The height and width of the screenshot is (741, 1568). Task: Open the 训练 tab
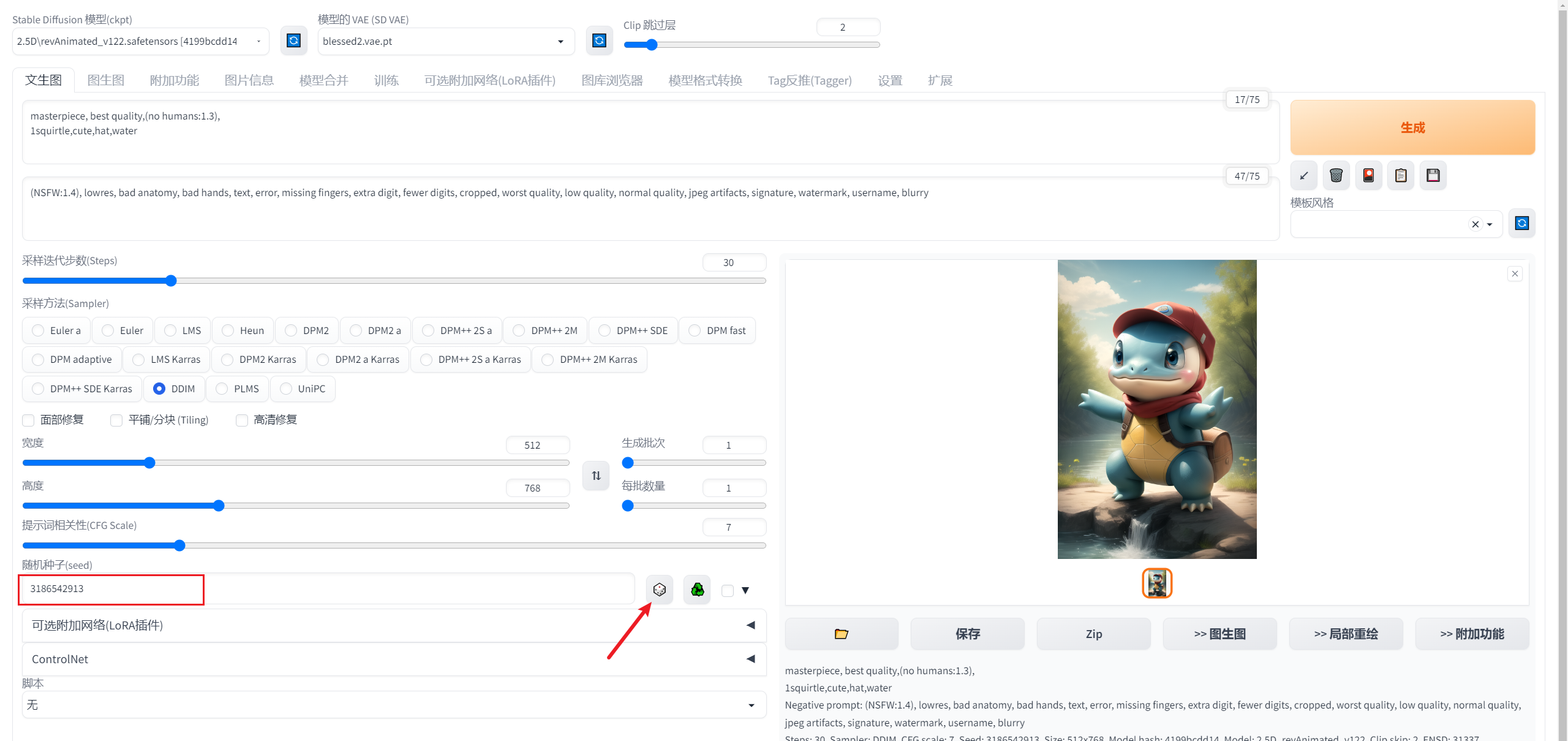(x=386, y=80)
